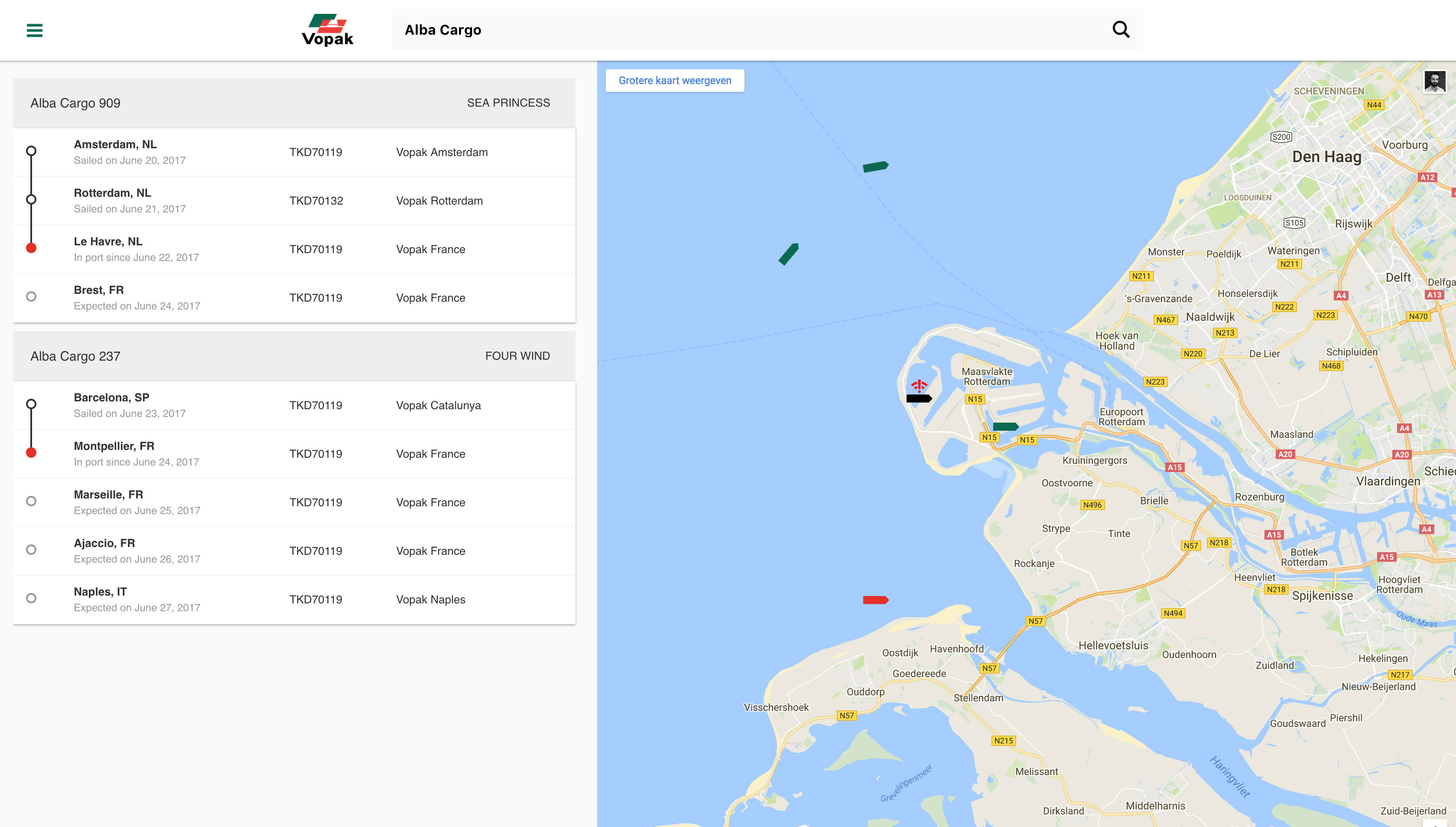Open the hamburger menu
The height and width of the screenshot is (827, 1456).
pos(35,30)
